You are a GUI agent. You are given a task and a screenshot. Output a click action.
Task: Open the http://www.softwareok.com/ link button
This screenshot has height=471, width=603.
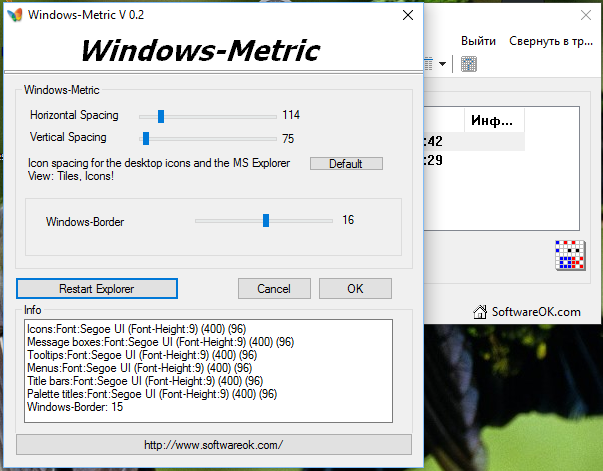pyautogui.click(x=214, y=445)
